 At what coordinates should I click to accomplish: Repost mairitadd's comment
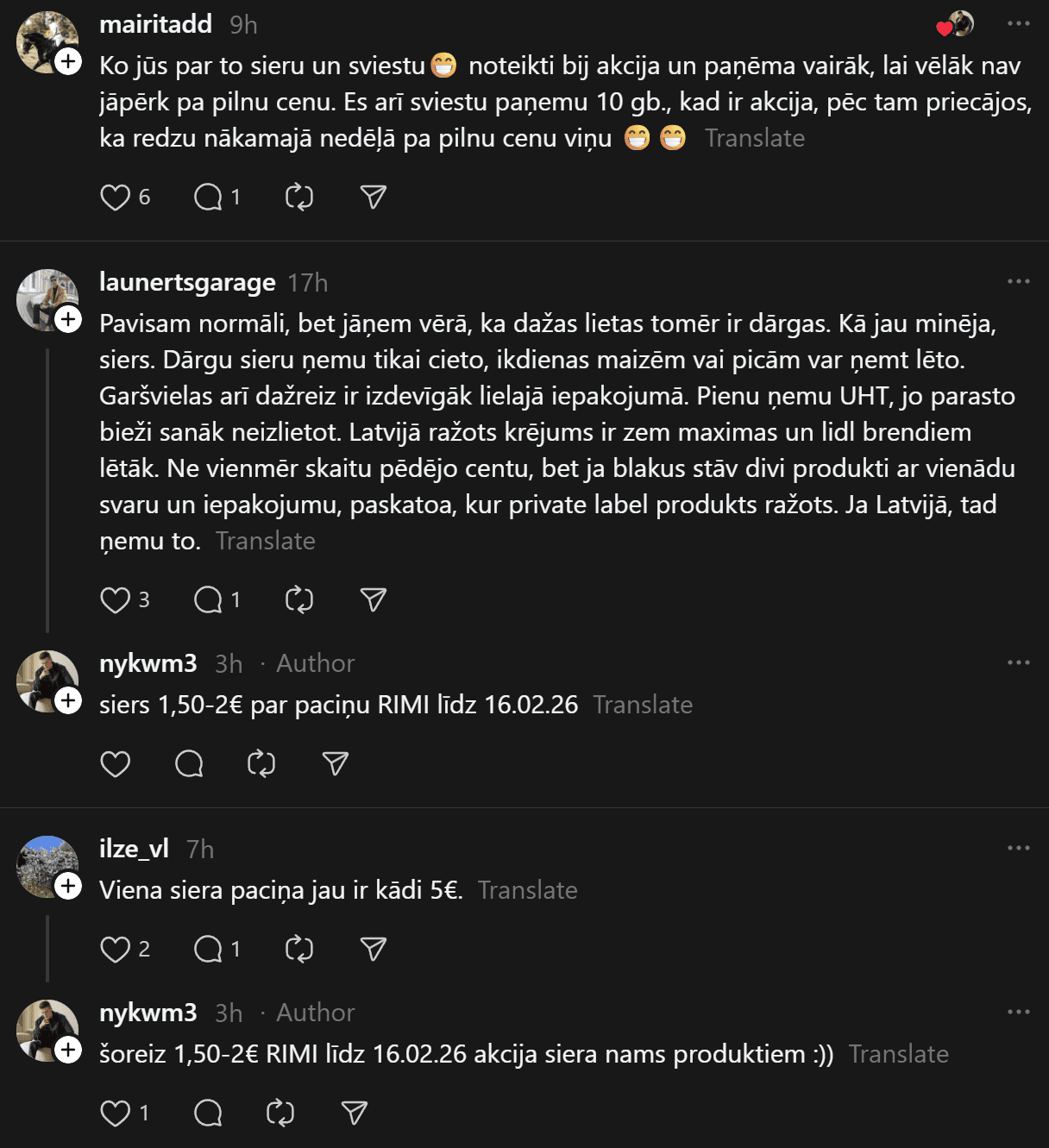tap(298, 198)
